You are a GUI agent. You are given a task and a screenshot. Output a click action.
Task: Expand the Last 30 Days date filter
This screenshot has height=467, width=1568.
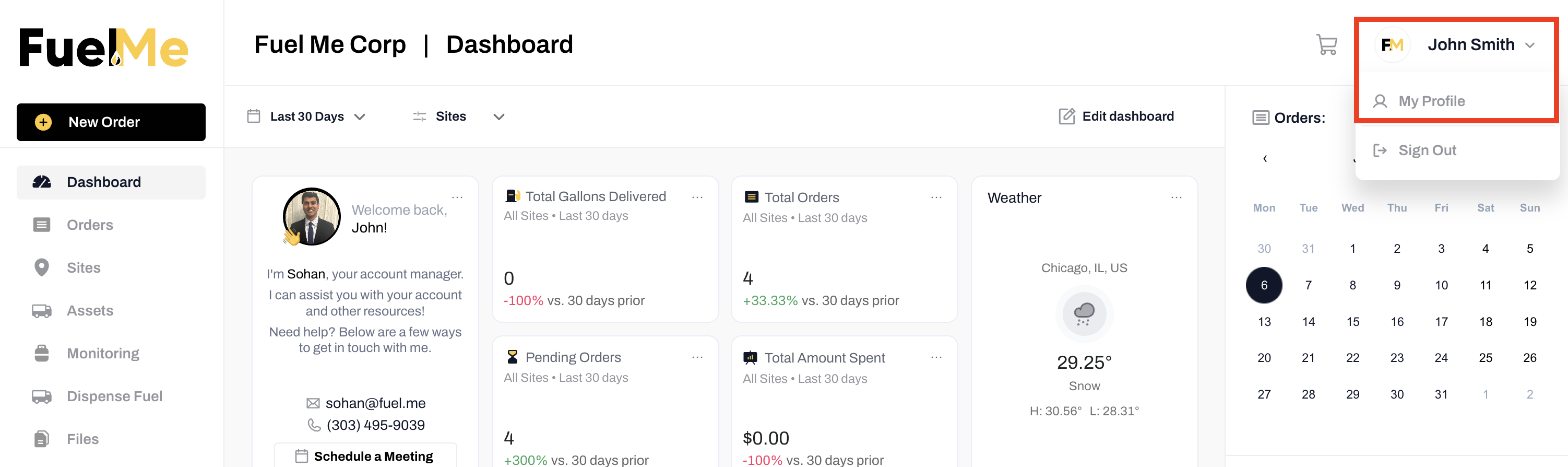pyautogui.click(x=306, y=116)
